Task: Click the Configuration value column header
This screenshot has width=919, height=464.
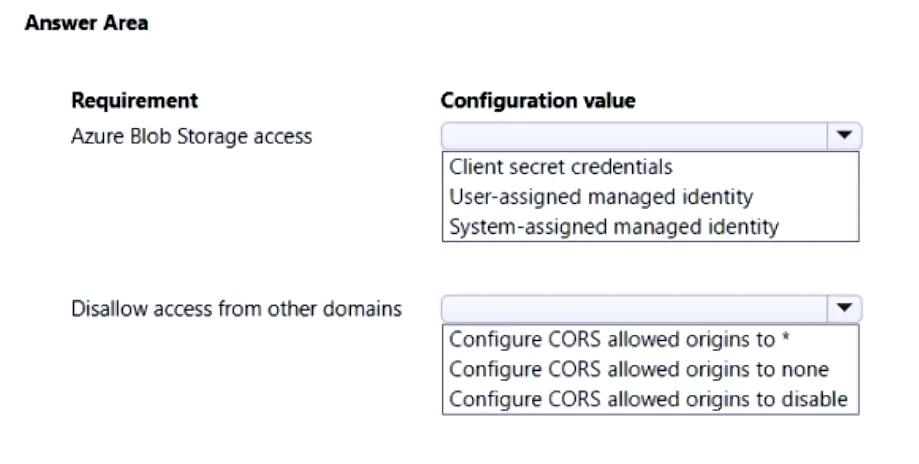Action: pyautogui.click(x=538, y=101)
